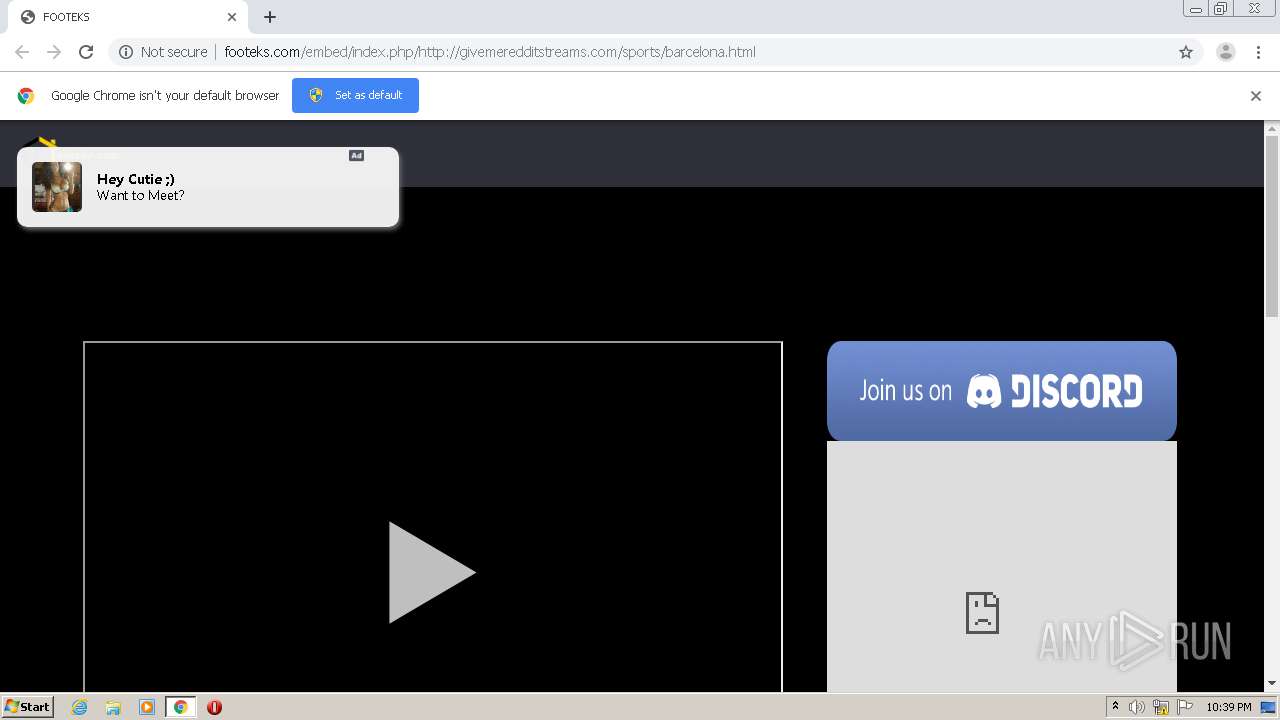Open media player from taskbar

pyautogui.click(x=147, y=707)
